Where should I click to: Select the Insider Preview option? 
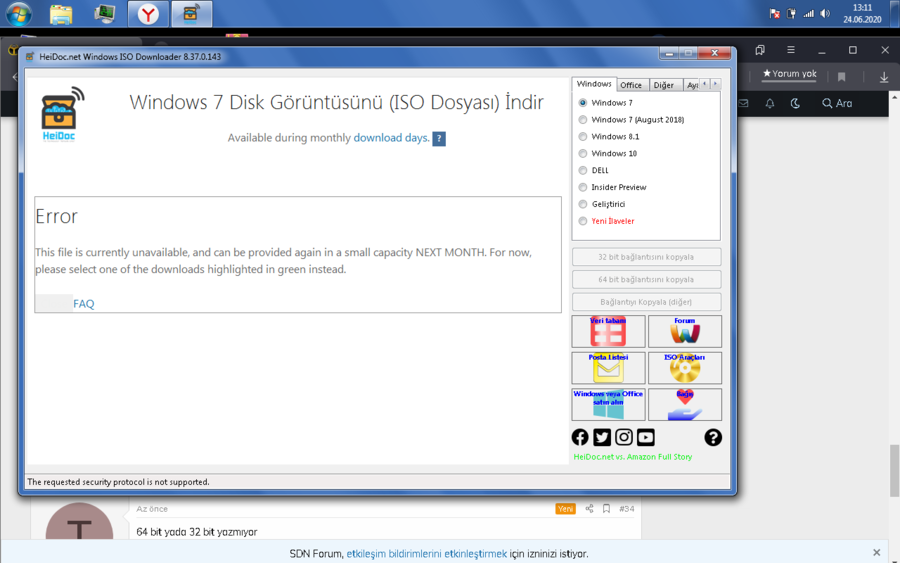583,187
